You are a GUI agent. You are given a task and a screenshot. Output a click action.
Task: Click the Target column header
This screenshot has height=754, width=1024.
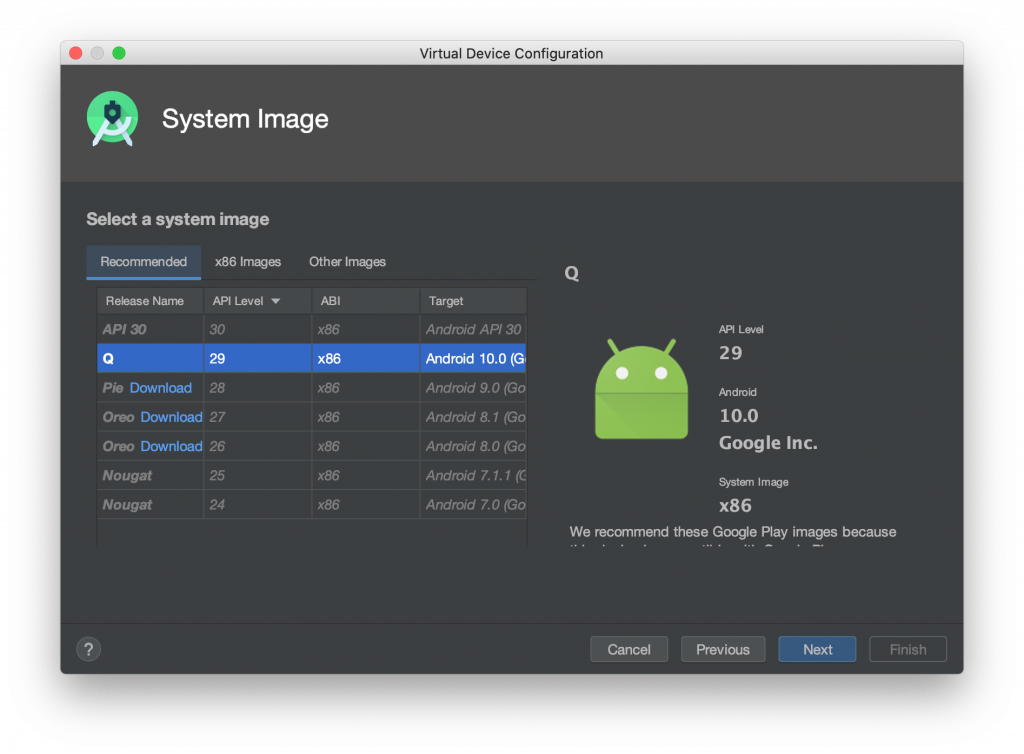(473, 301)
